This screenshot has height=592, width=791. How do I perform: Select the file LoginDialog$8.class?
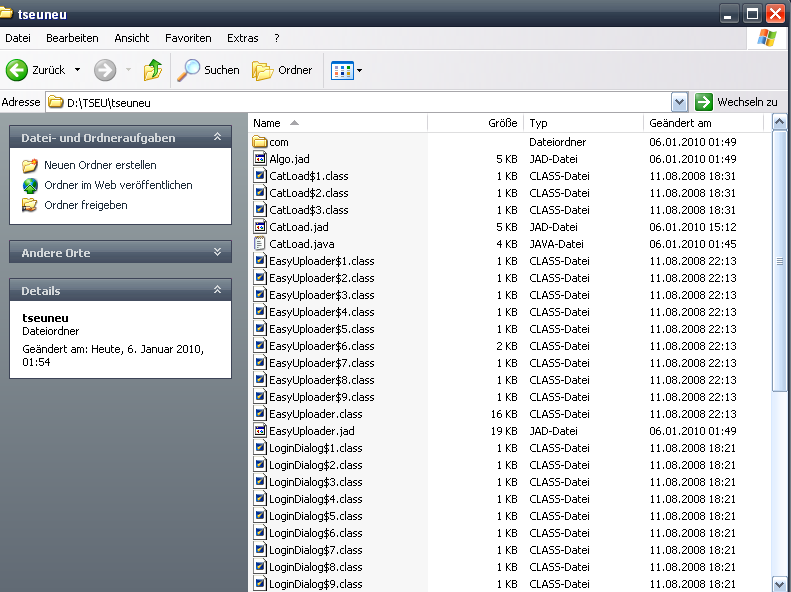(316, 567)
